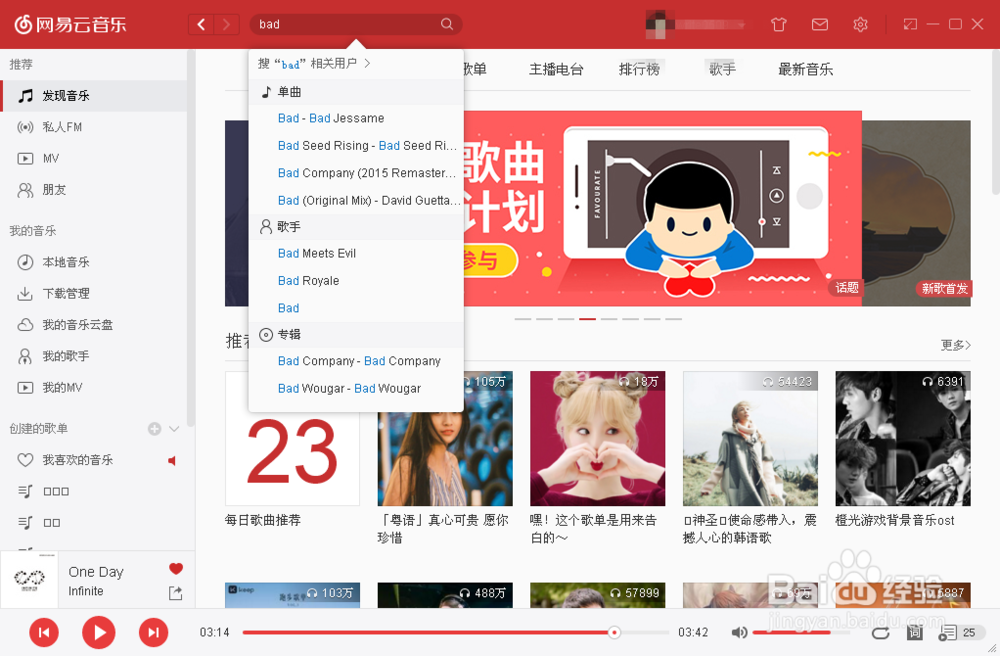The width and height of the screenshot is (1000, 656).
Task: Open the 韩语歌 playlist with 54423 plays
Action: click(x=750, y=439)
